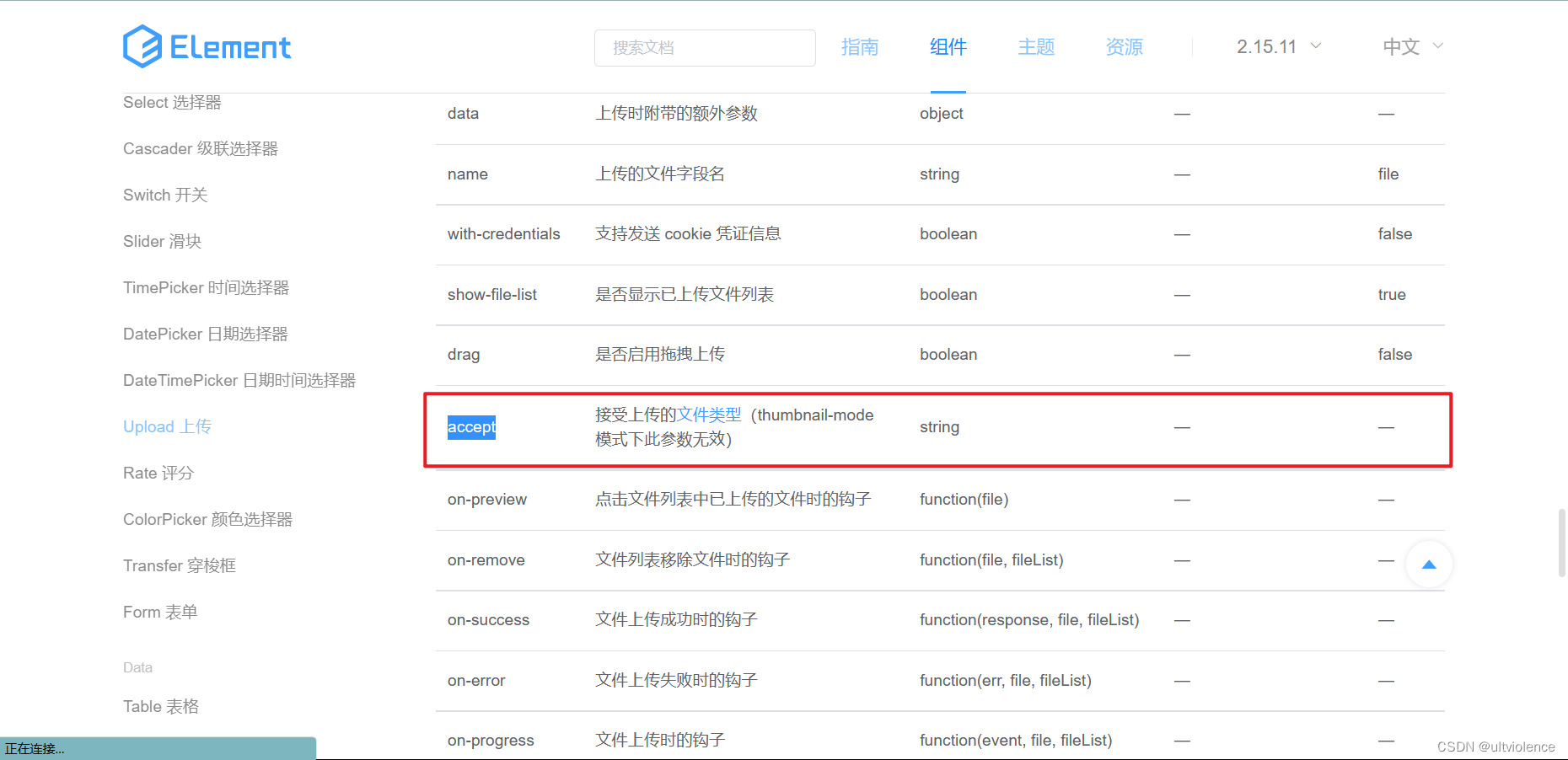
Task: Click 文件上传失败时的钩子 description
Action: click(677, 681)
